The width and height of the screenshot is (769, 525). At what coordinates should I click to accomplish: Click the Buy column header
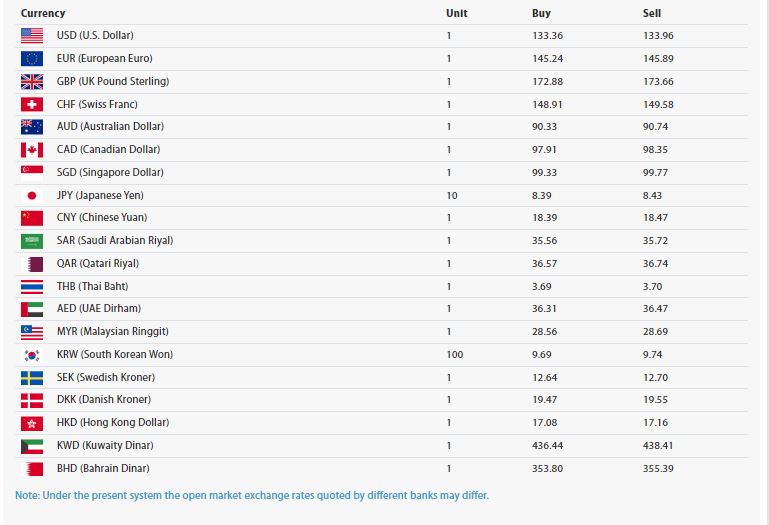tap(540, 13)
